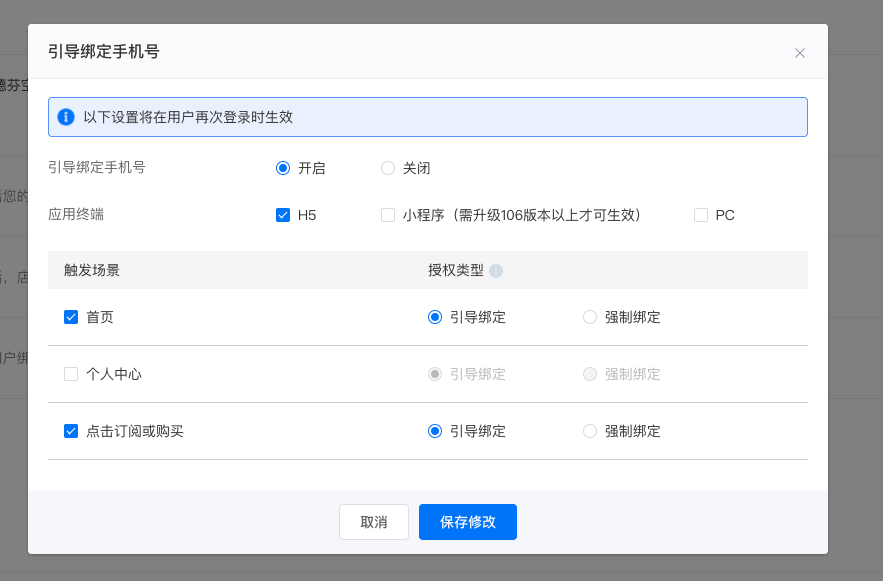The image size is (883, 581).
Task: Click info icon next to 授权类型
Action: tap(496, 271)
